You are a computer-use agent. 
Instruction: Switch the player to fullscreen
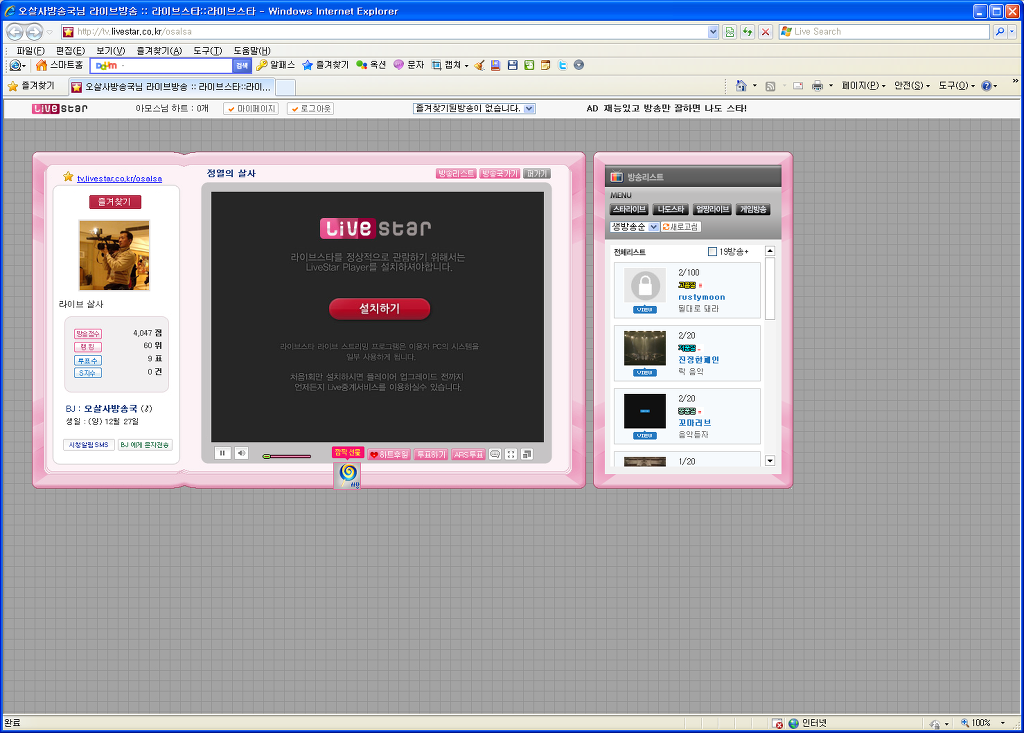coord(511,454)
